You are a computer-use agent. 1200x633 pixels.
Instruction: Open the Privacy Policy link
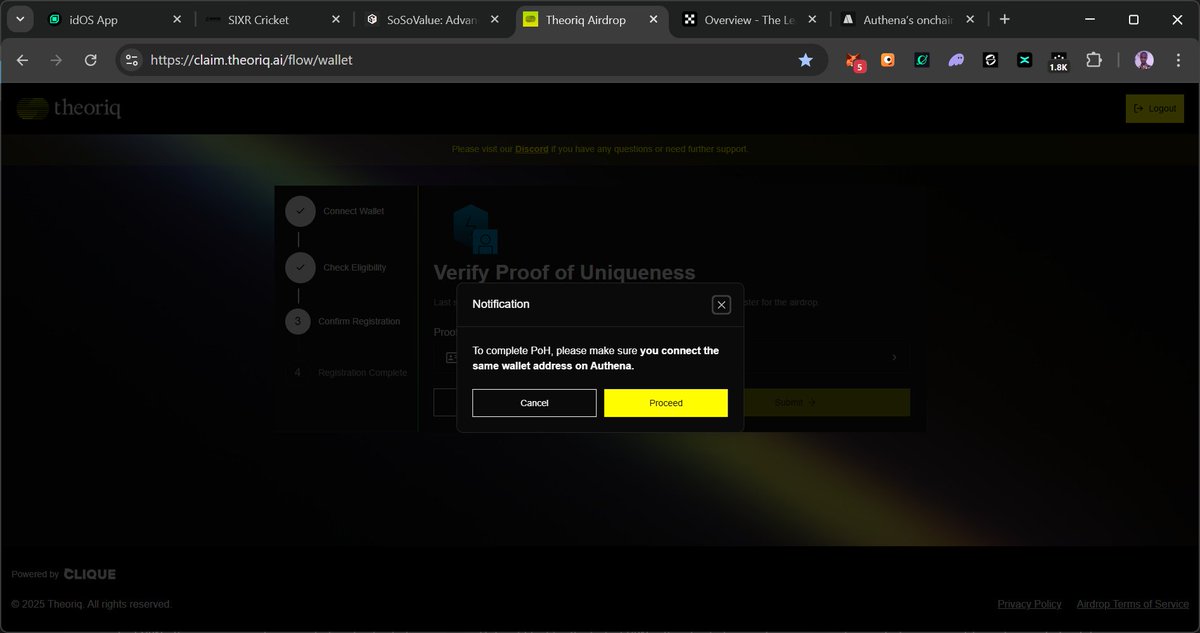pos(1029,604)
